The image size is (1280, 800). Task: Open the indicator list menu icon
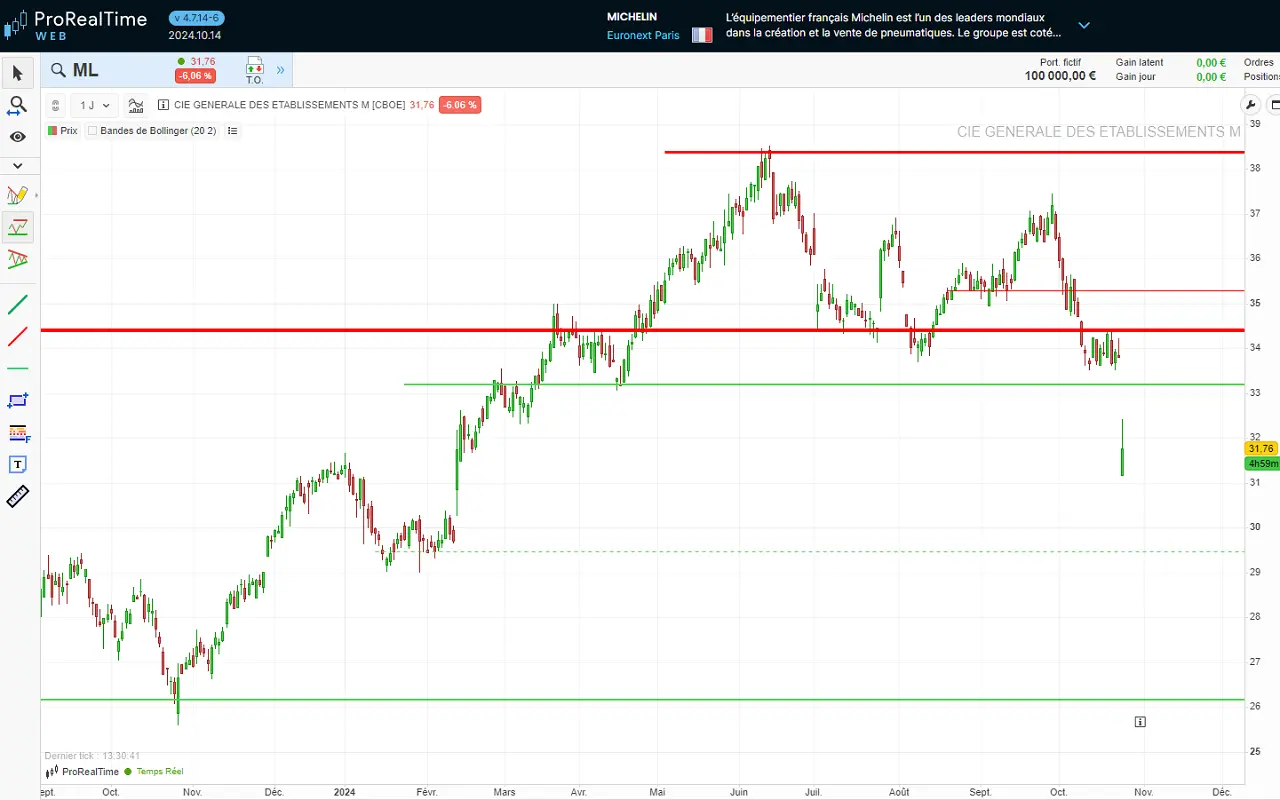[232, 131]
